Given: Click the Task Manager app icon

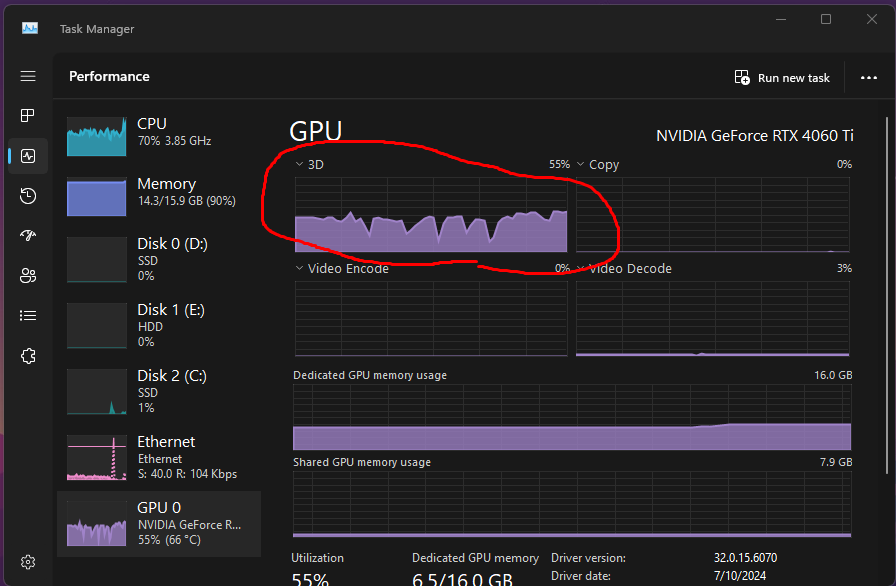Looking at the screenshot, I should click(30, 28).
